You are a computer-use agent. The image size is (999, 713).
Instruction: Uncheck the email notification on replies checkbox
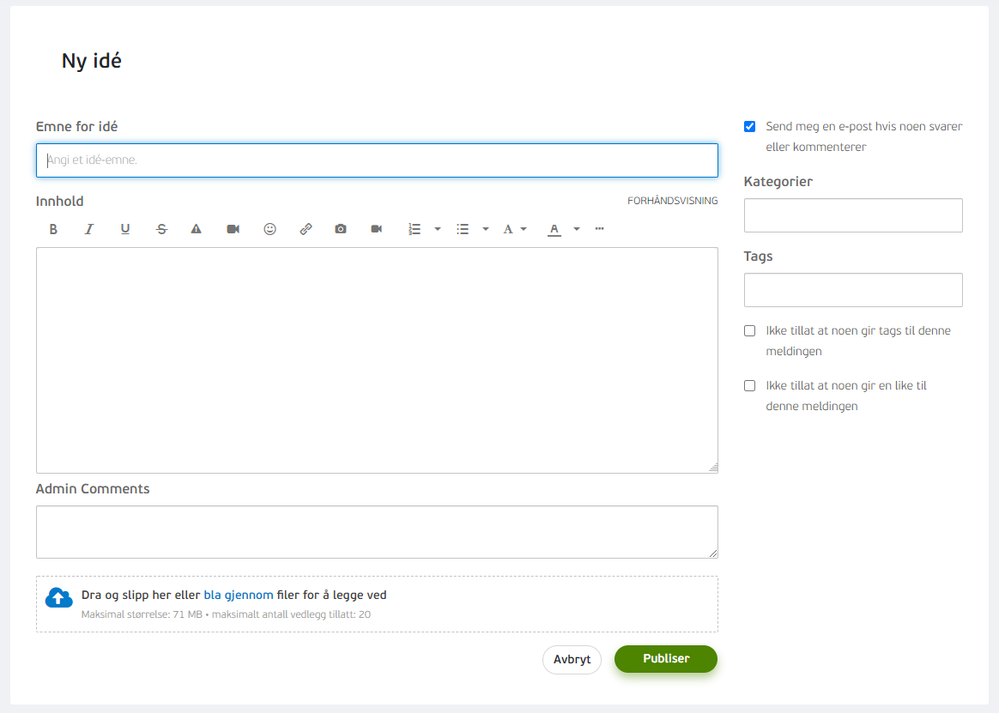(x=750, y=127)
